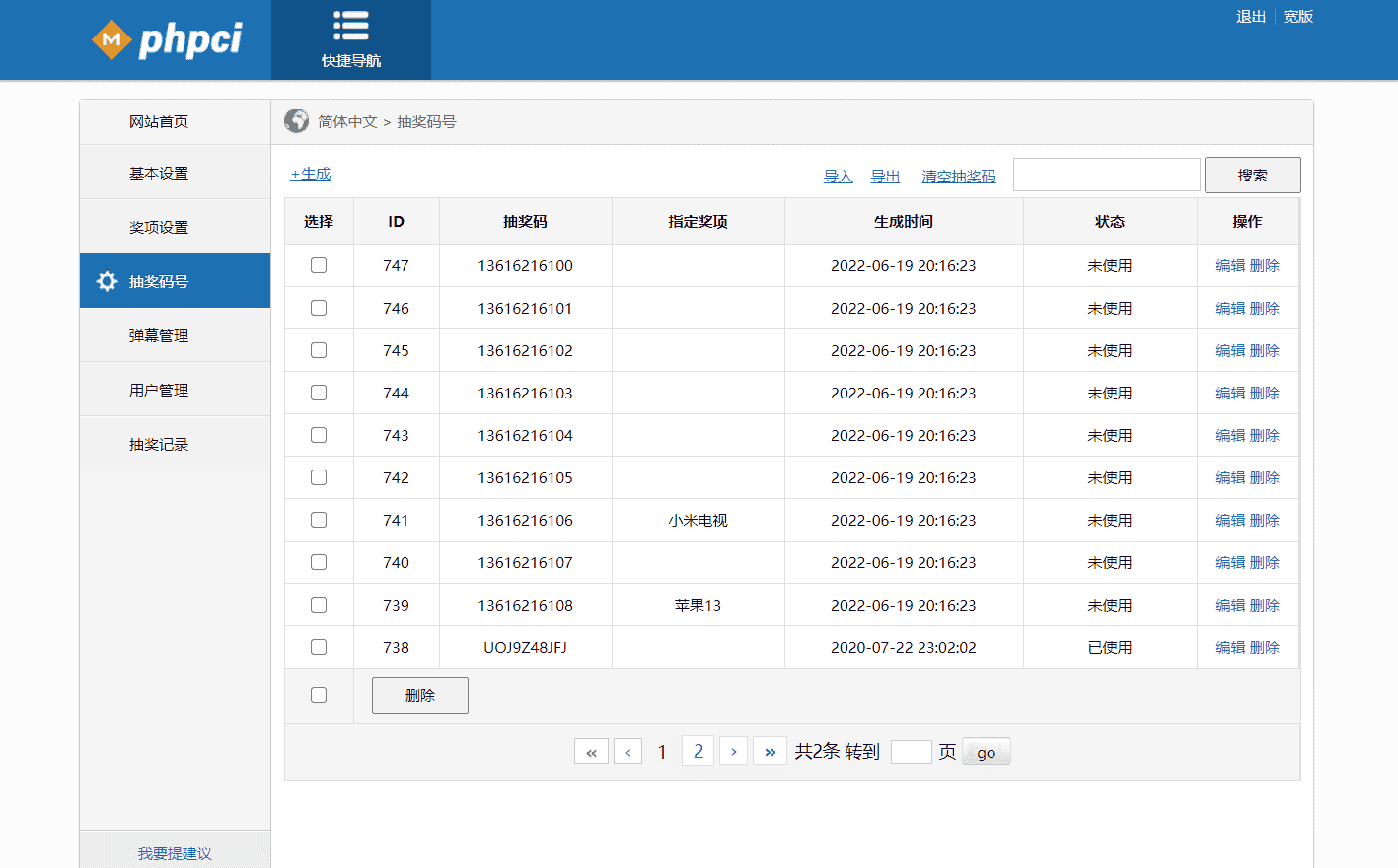This screenshot has height=868, width=1398.
Task: Tick the checkbox for ID 747
Action: 319,265
